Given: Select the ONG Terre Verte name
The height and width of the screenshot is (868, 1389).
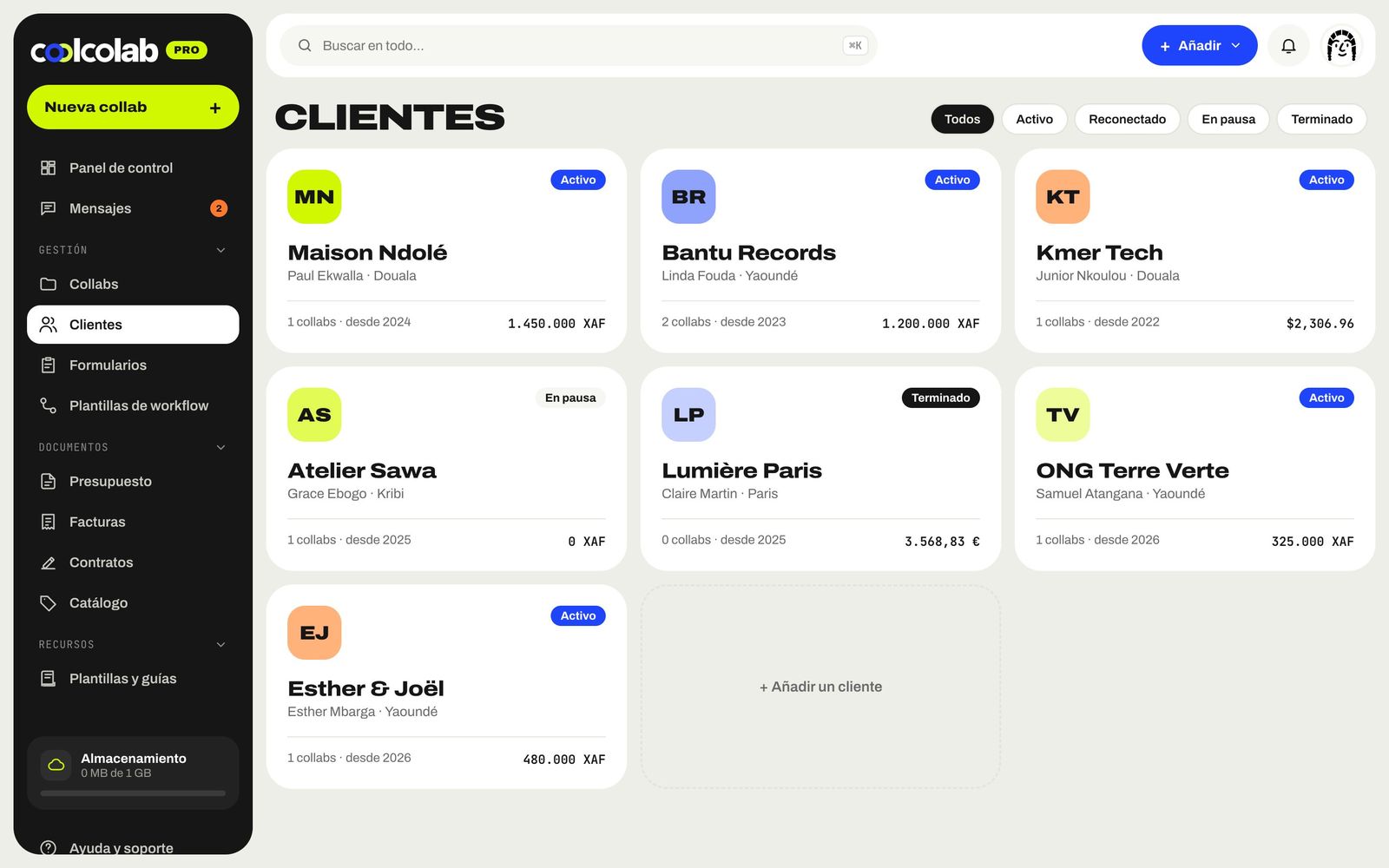Looking at the screenshot, I should pyautogui.click(x=1132, y=470).
